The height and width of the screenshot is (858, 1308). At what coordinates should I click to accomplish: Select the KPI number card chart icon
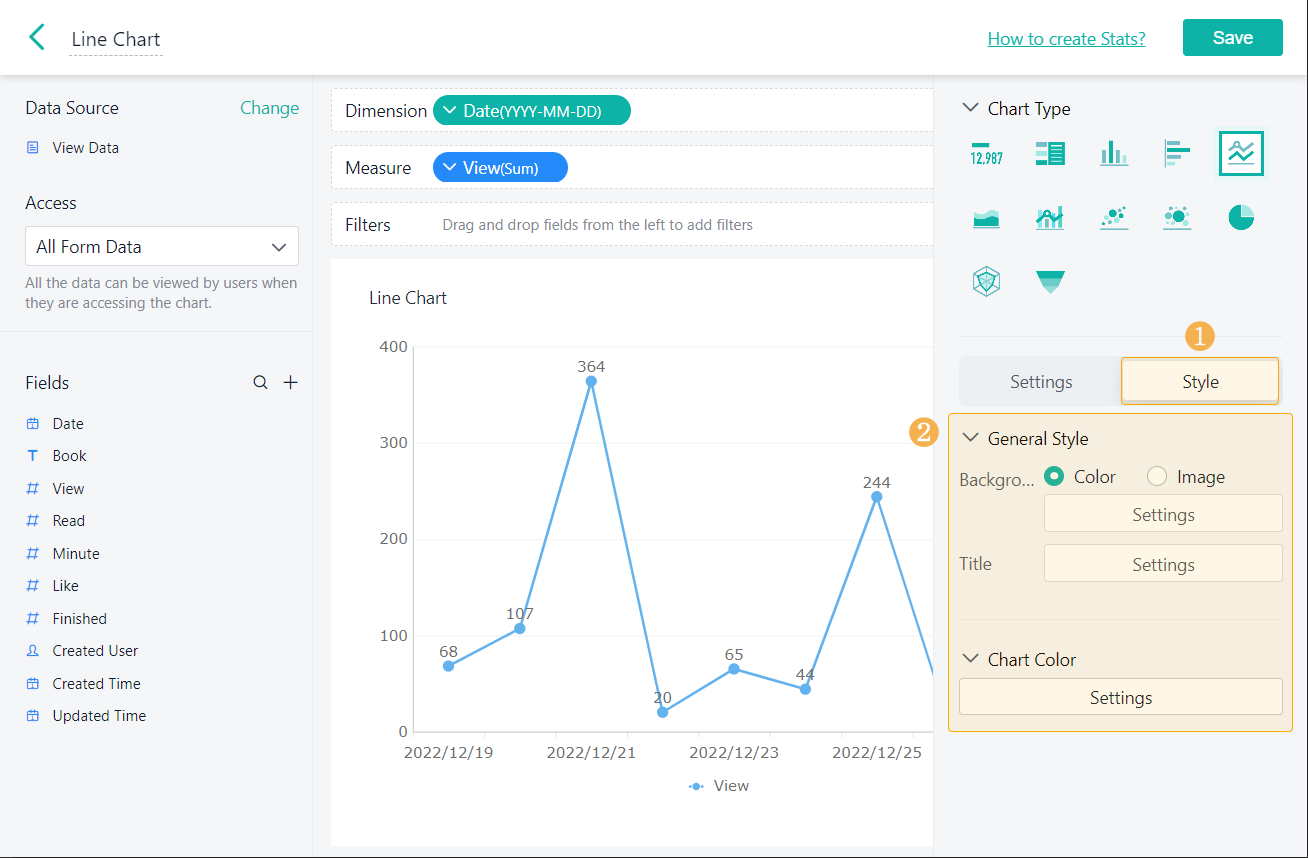point(986,153)
